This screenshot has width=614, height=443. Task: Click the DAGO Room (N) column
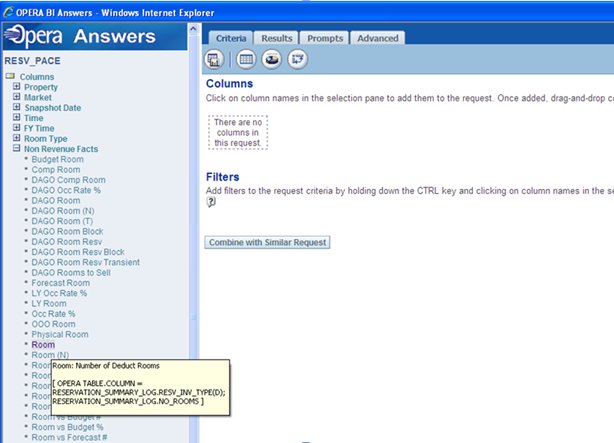[63, 211]
